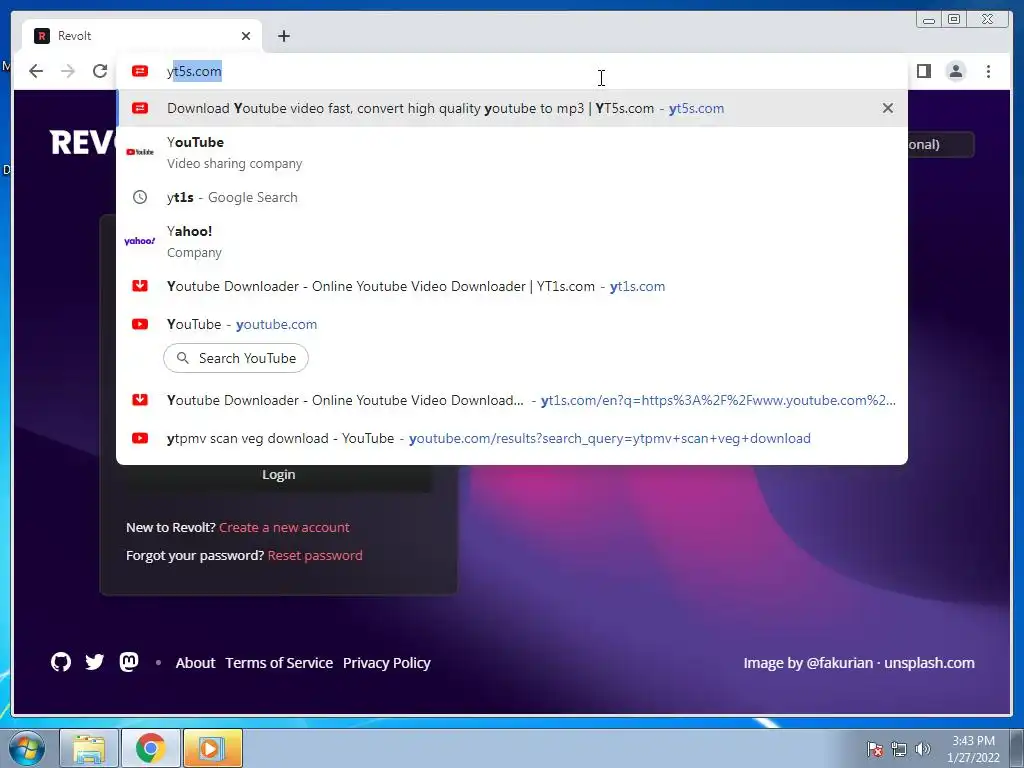Open Terms of Service link

click(x=279, y=663)
